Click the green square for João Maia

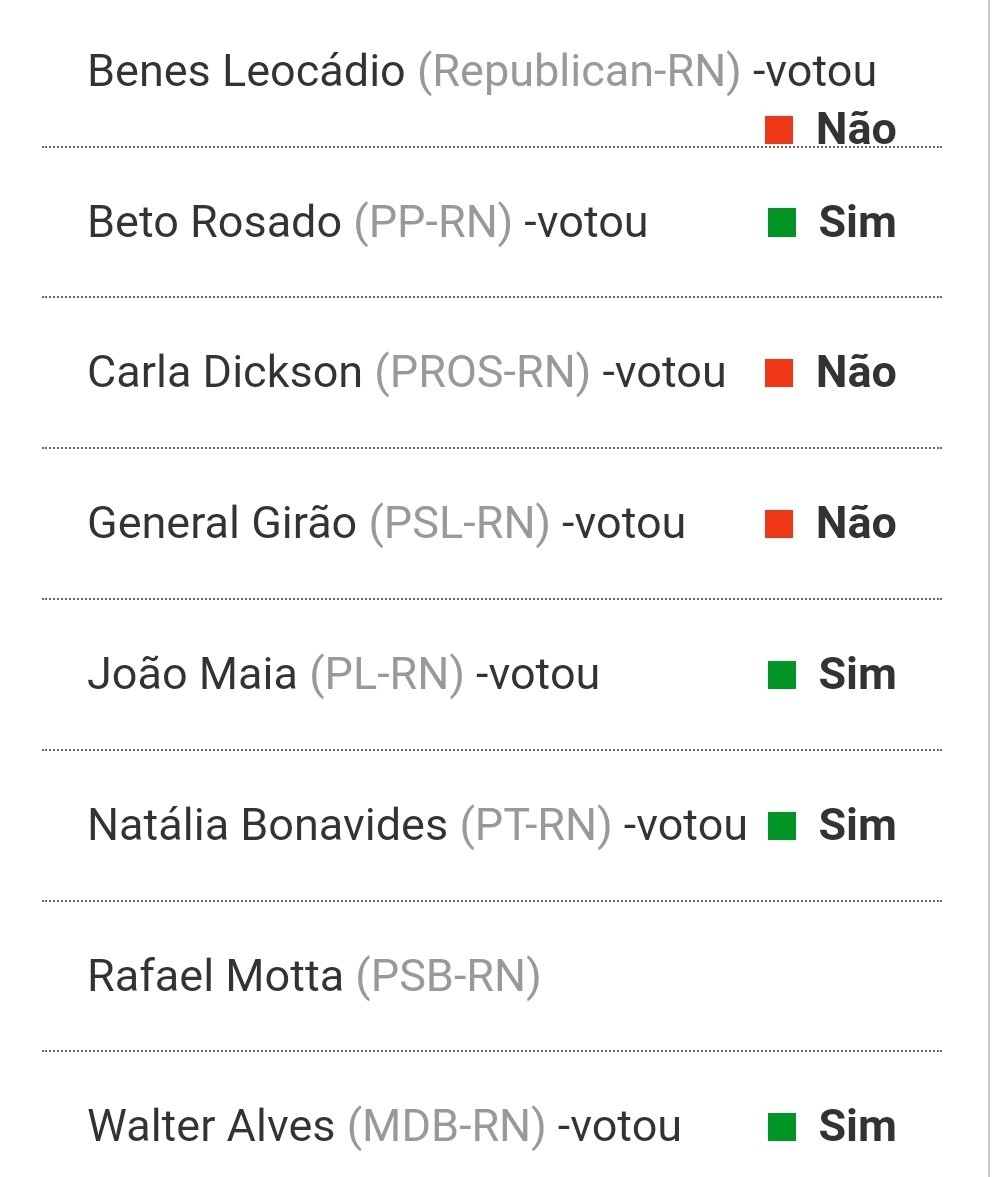(x=782, y=675)
